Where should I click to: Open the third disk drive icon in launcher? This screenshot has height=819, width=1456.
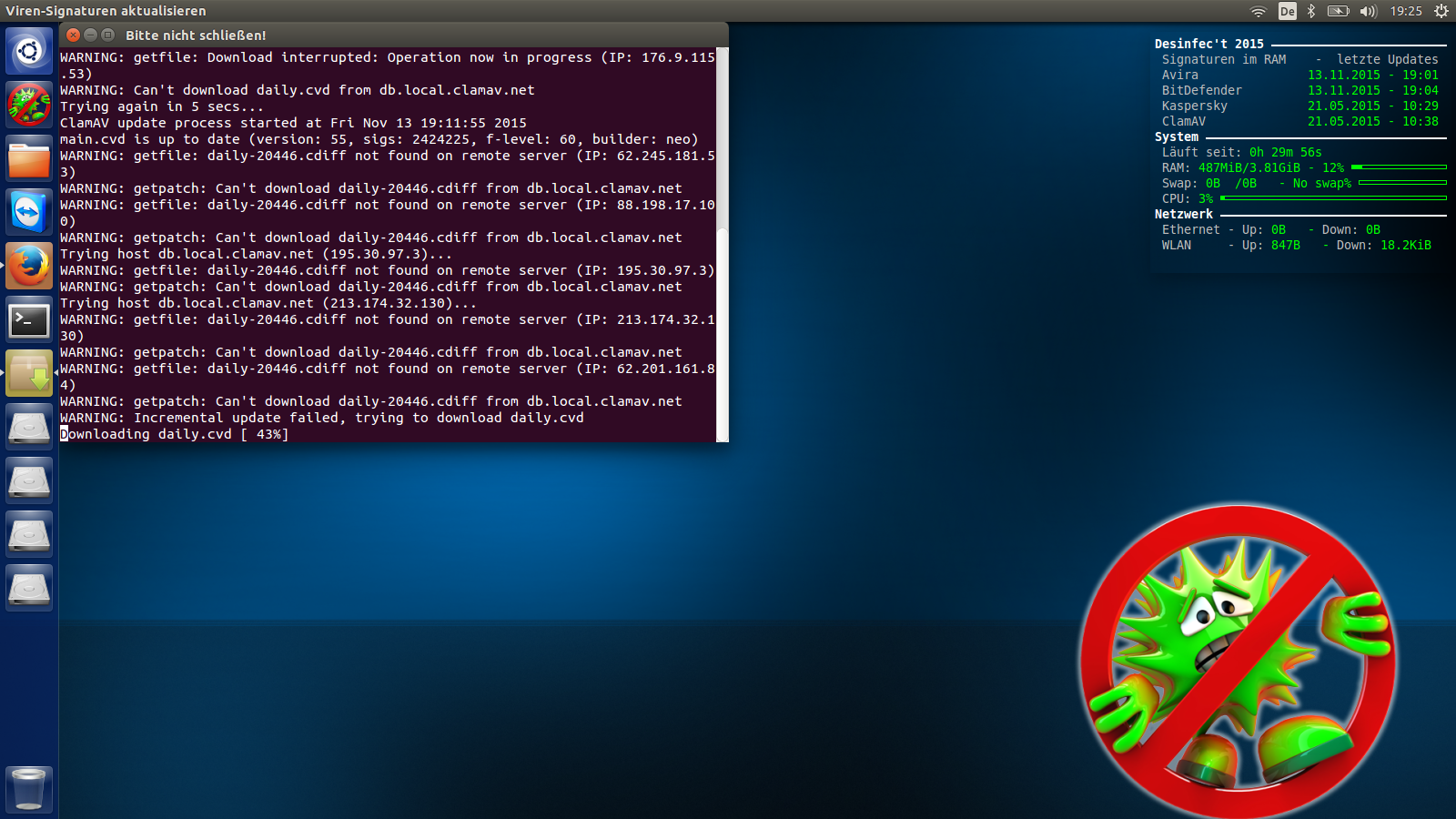click(x=29, y=534)
